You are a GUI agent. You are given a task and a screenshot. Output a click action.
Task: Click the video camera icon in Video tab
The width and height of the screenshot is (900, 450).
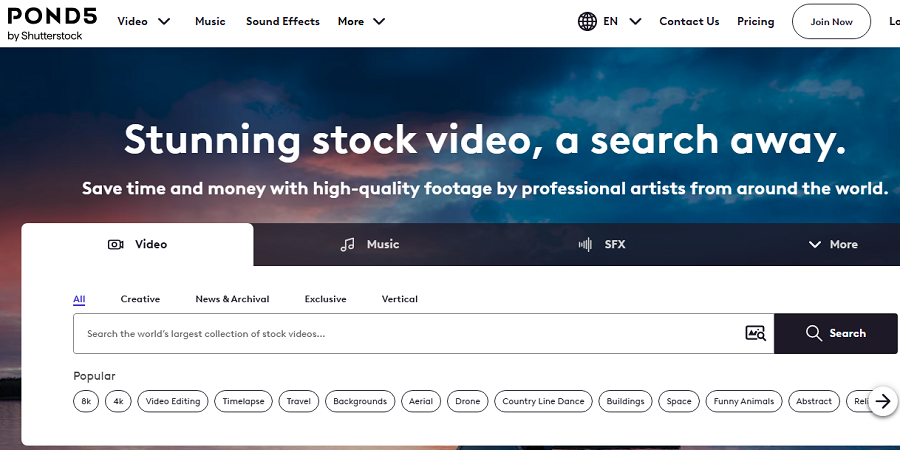[115, 245]
